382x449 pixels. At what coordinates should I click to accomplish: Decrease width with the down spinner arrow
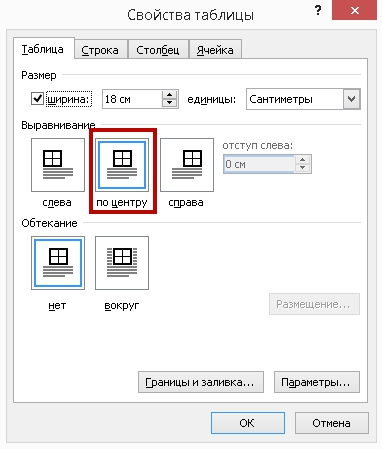point(170,103)
